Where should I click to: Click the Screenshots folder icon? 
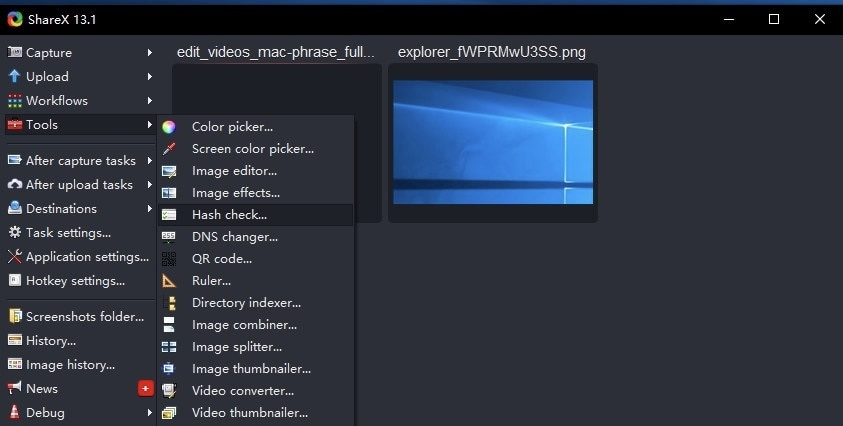click(x=15, y=316)
